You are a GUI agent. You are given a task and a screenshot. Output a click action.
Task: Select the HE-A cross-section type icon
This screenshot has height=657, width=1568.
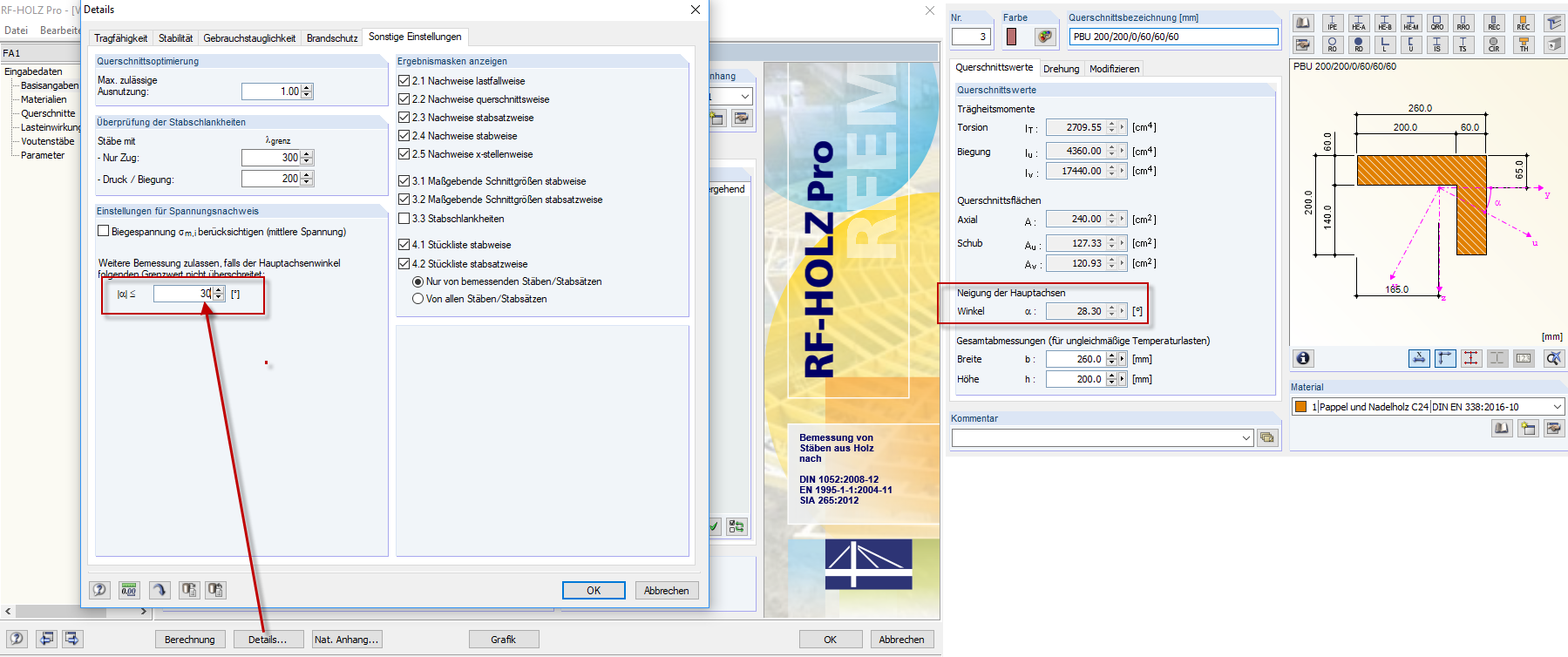[1359, 24]
